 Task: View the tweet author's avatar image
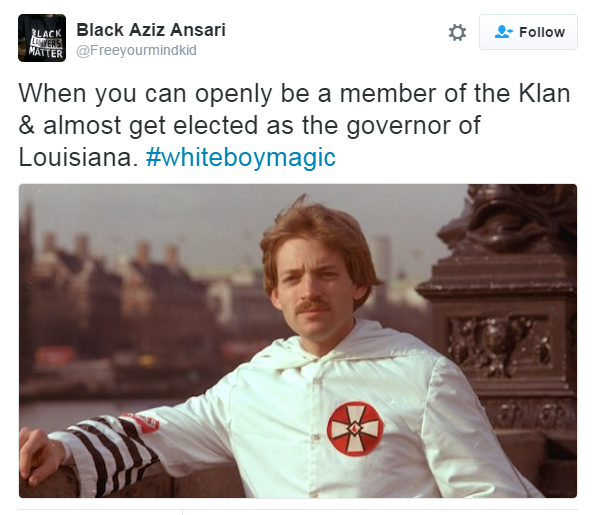click(x=42, y=38)
